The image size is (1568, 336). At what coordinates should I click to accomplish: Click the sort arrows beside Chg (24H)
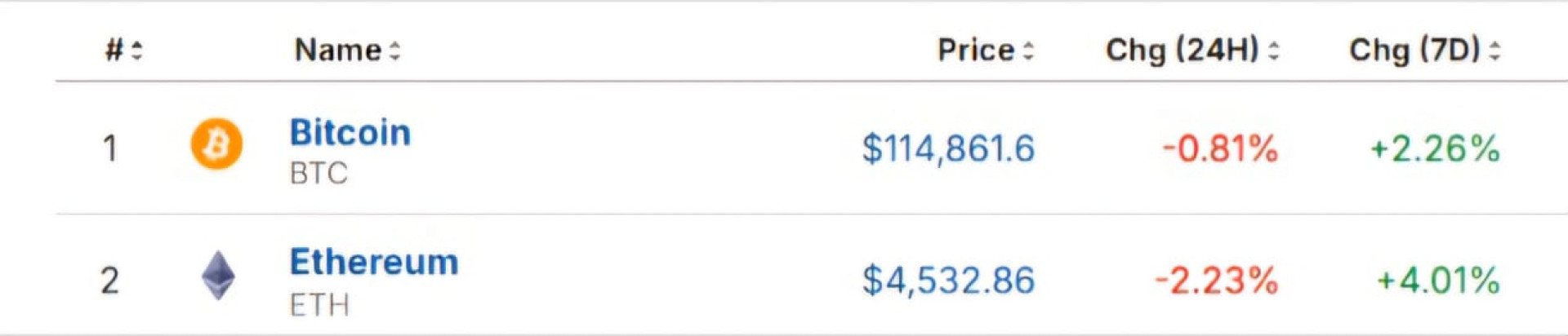[1273, 51]
